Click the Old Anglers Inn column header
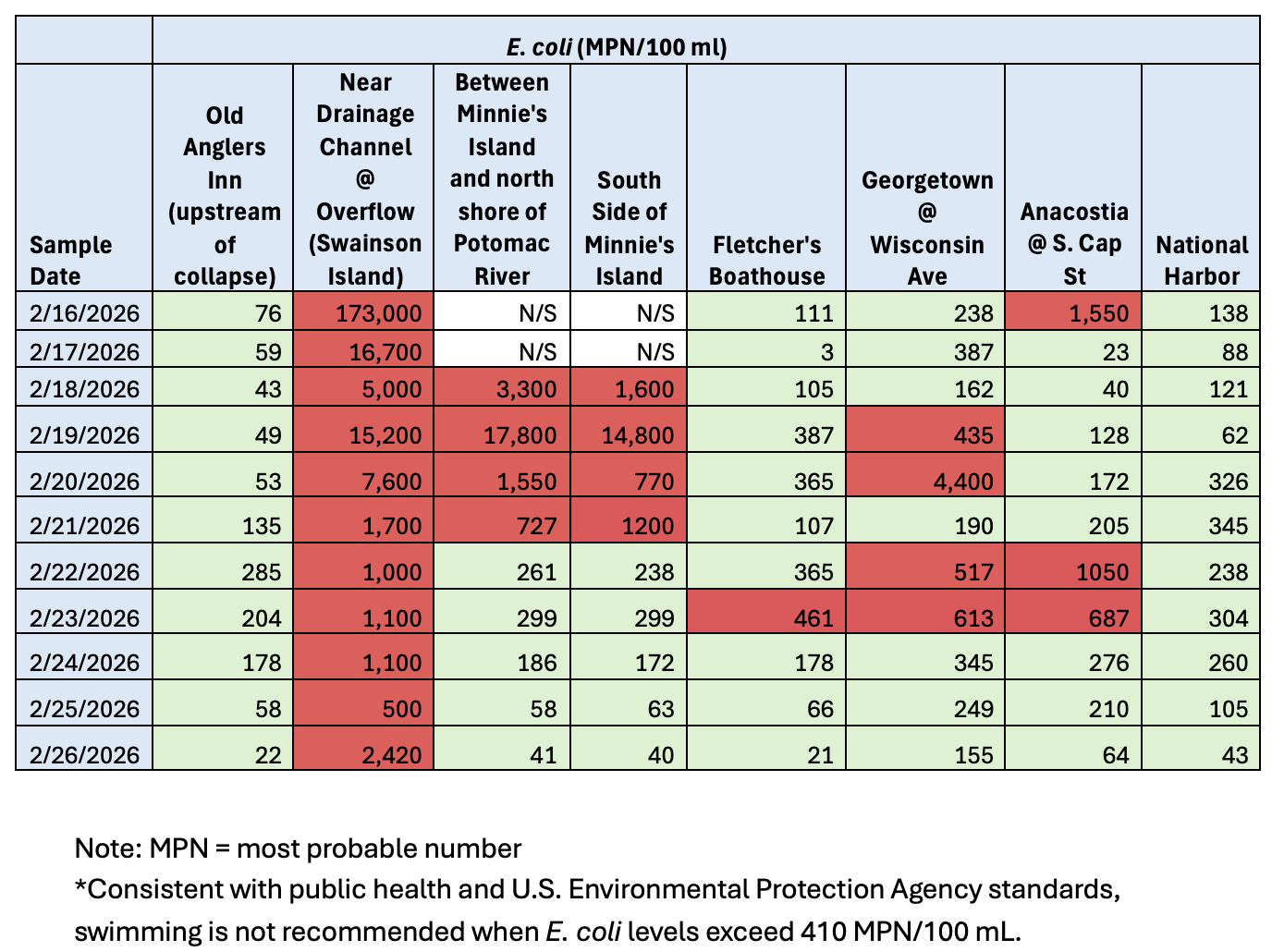The width and height of the screenshot is (1272, 952). 225,195
